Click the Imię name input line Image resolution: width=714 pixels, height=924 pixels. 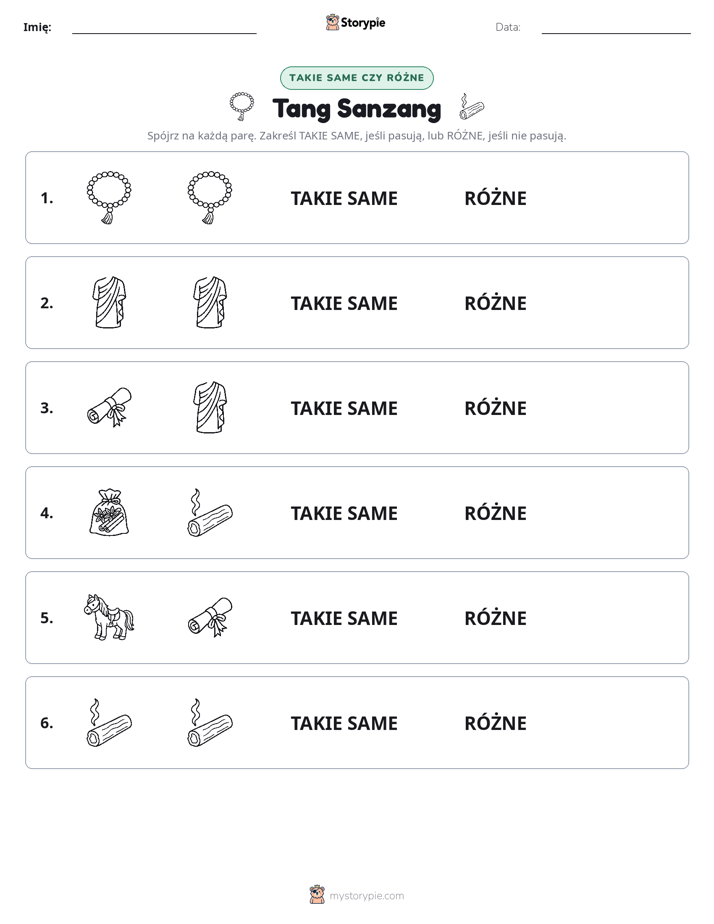click(164, 28)
